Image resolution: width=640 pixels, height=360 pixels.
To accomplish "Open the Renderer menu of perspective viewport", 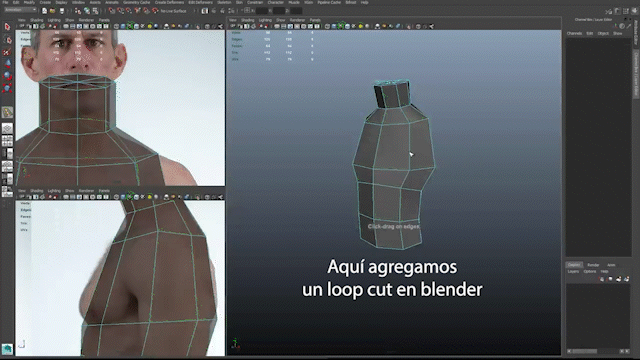I will click(x=297, y=20).
